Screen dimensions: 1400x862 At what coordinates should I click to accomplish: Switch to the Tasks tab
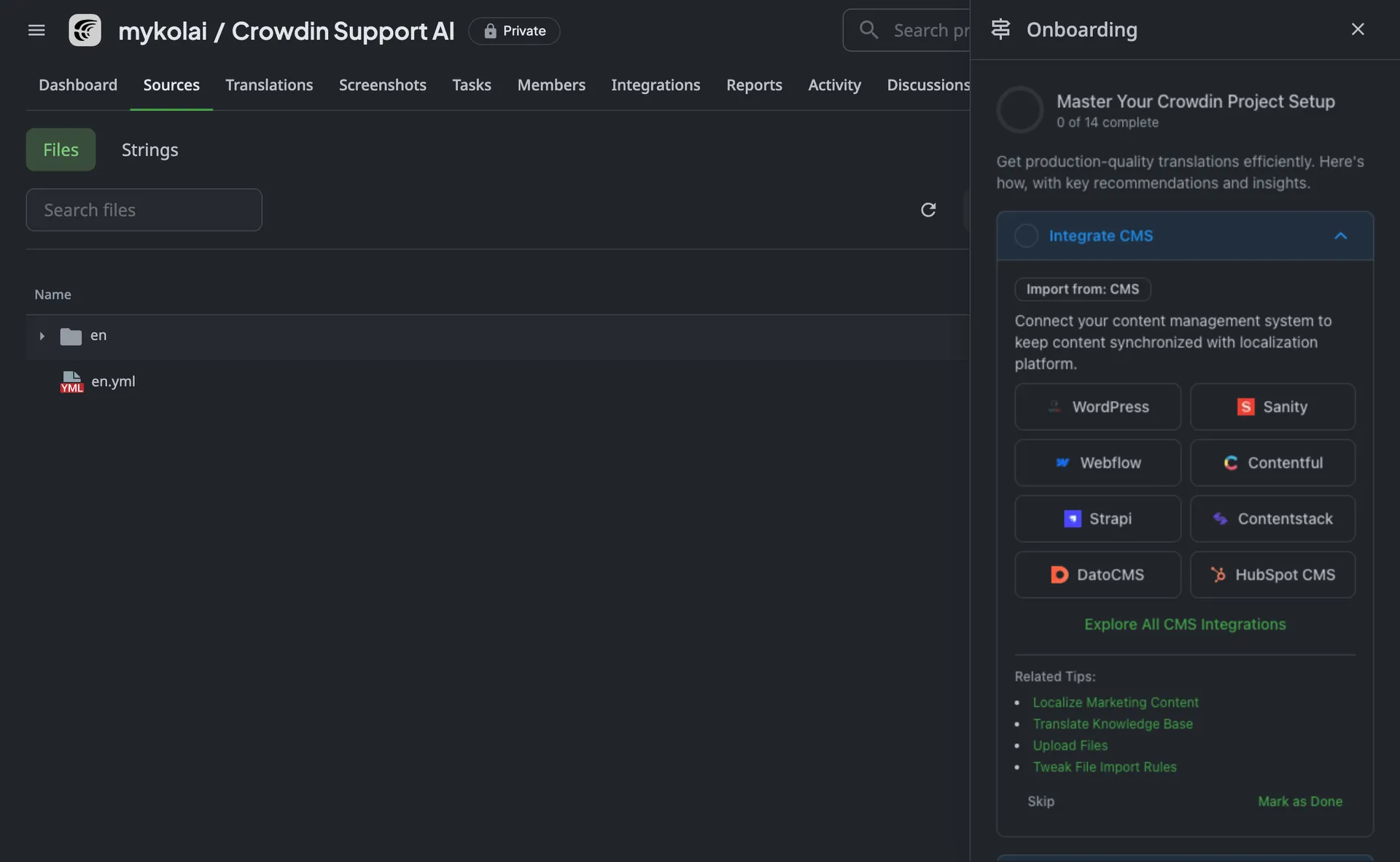(472, 85)
